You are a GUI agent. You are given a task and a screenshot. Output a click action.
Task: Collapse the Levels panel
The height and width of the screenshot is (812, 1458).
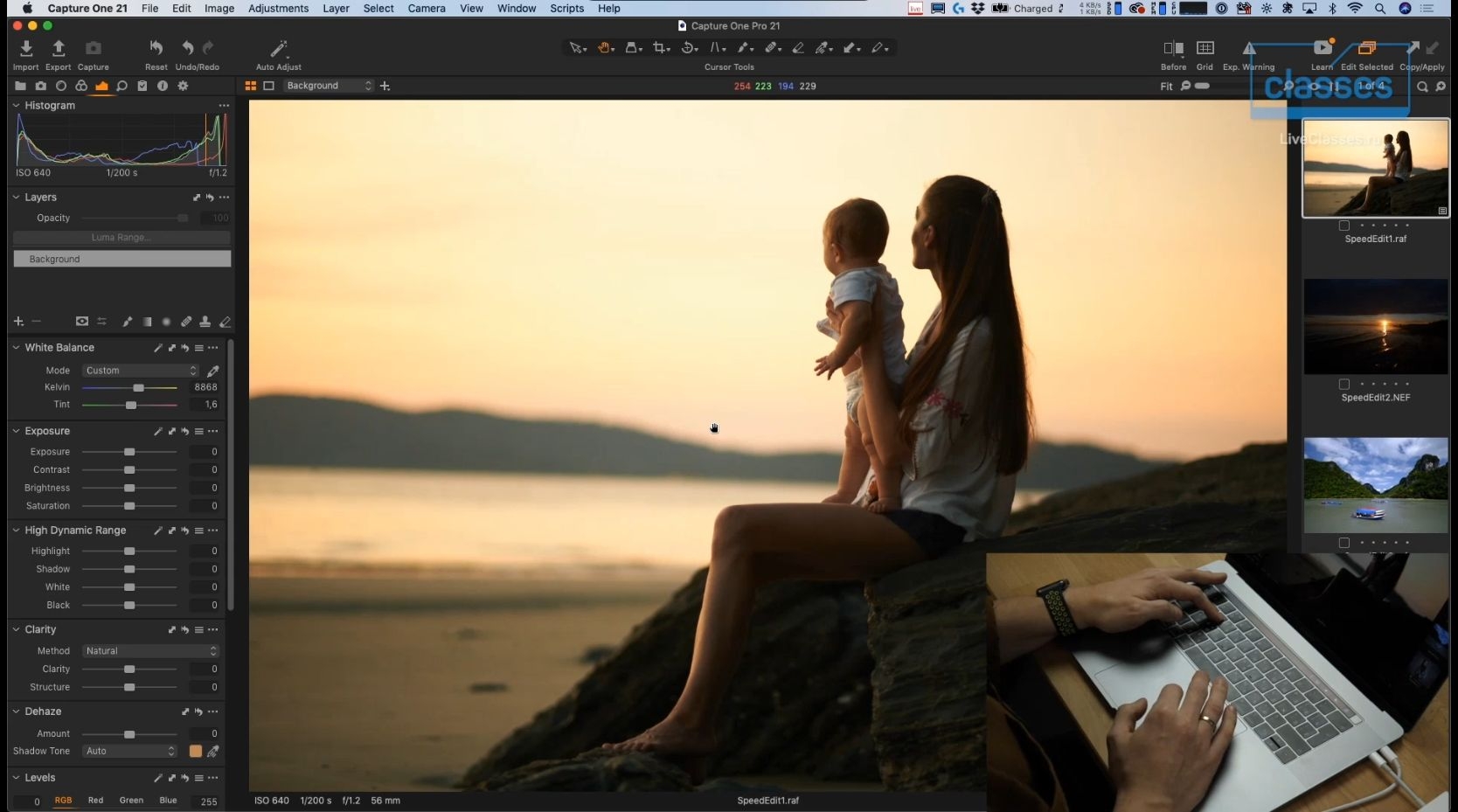[x=16, y=778]
